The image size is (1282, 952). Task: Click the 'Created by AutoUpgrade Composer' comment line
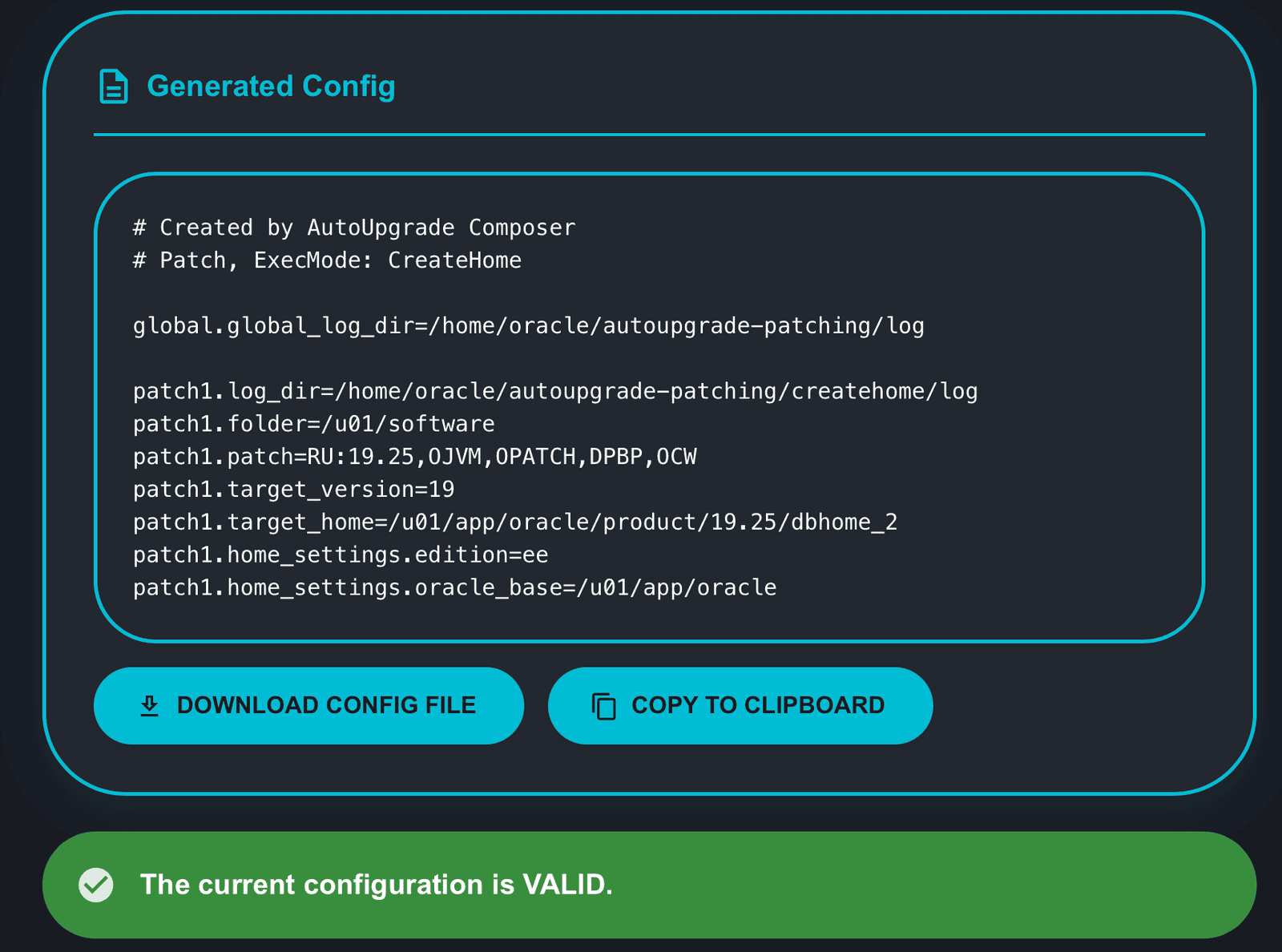354,228
